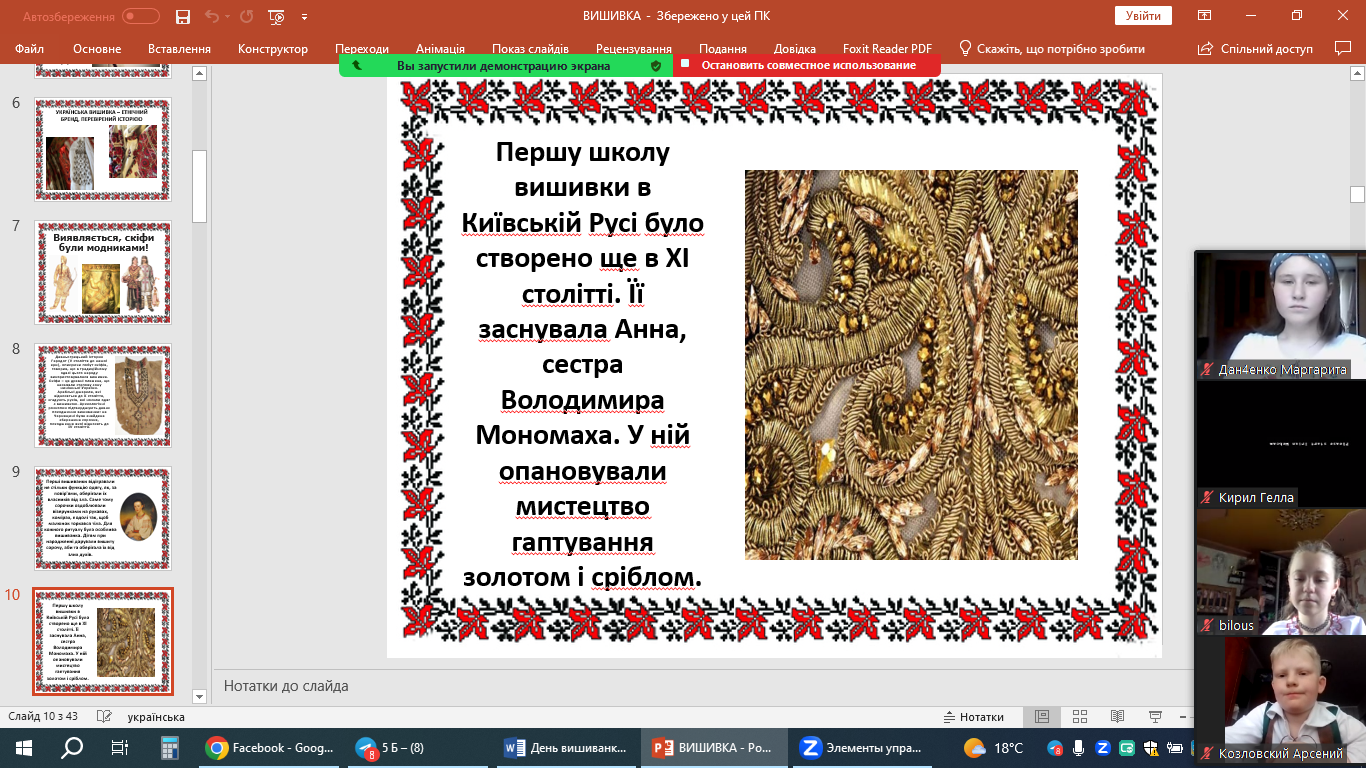Open the Telegram '5 Б – (8)' taskbar window
This screenshot has height=768, width=1366.
[x=417, y=747]
